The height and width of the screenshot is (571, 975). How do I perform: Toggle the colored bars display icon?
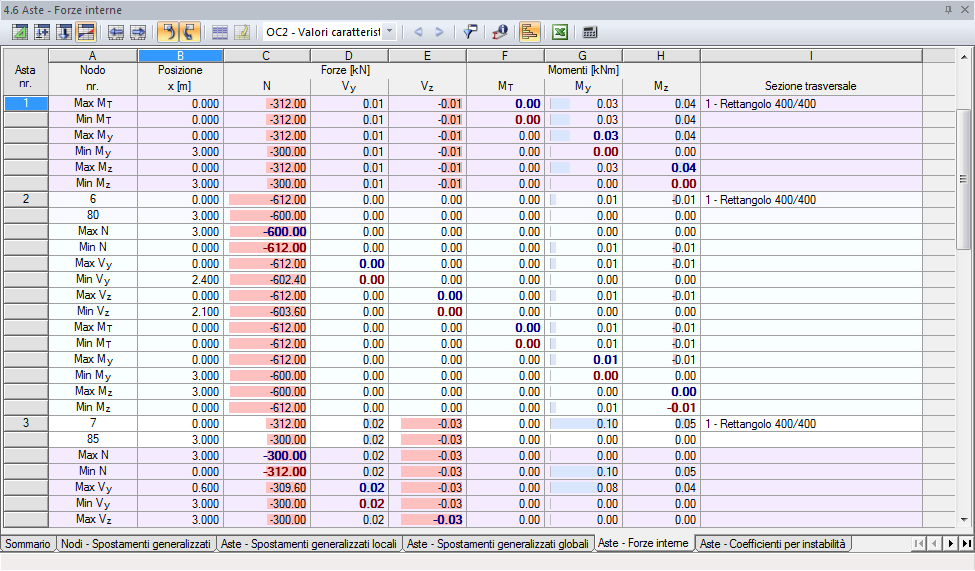coord(529,32)
